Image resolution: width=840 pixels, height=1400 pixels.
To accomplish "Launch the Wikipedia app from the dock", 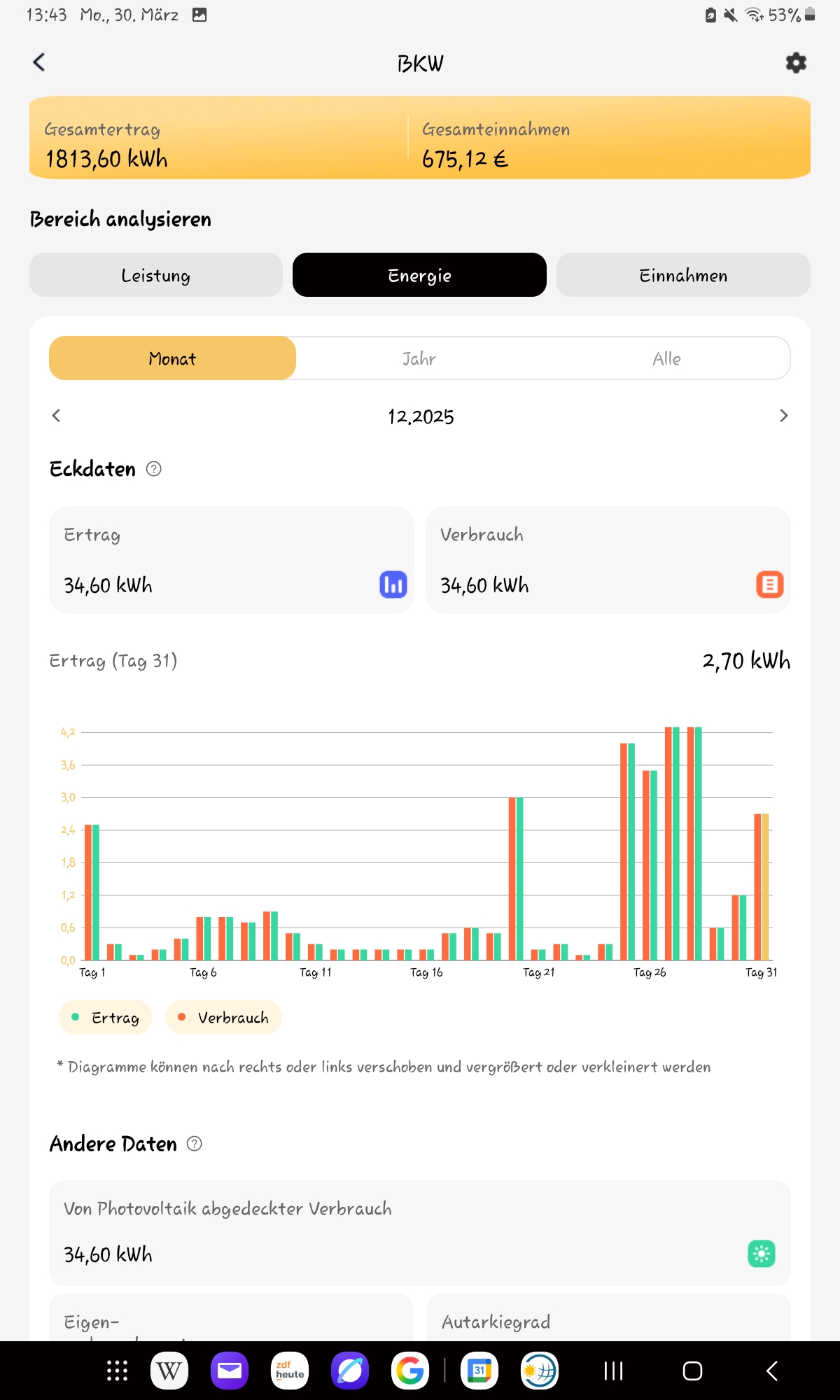I will (x=169, y=1371).
